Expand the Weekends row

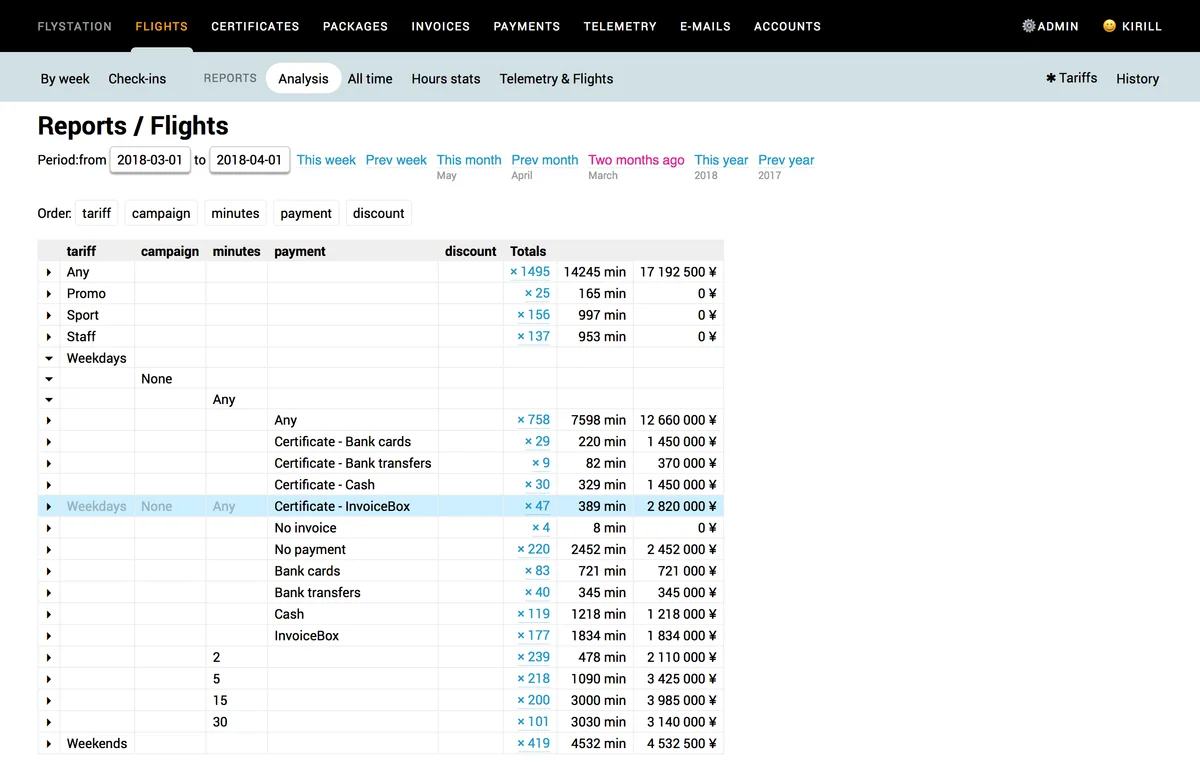pos(48,743)
